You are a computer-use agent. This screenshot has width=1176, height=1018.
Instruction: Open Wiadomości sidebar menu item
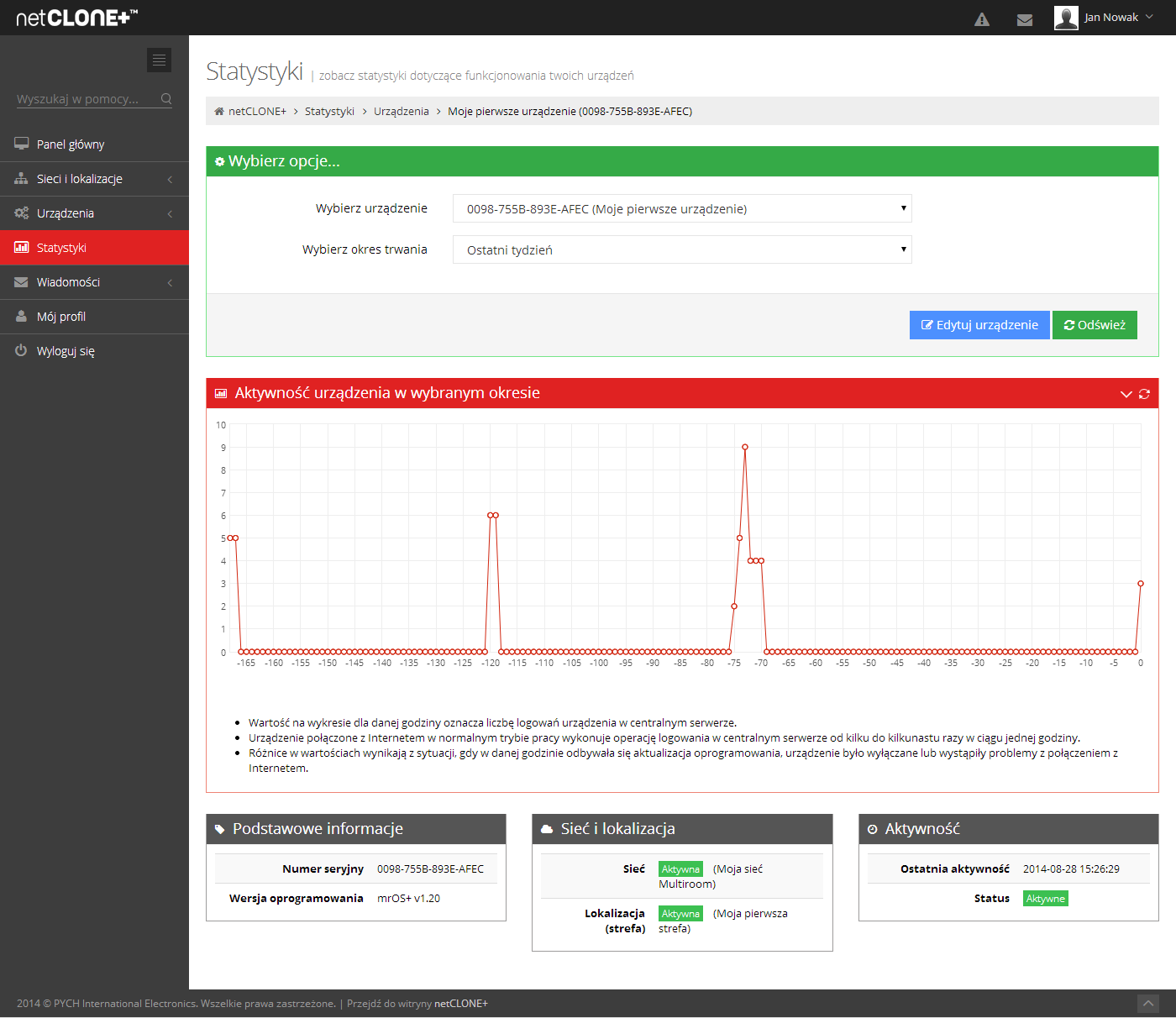pos(94,282)
